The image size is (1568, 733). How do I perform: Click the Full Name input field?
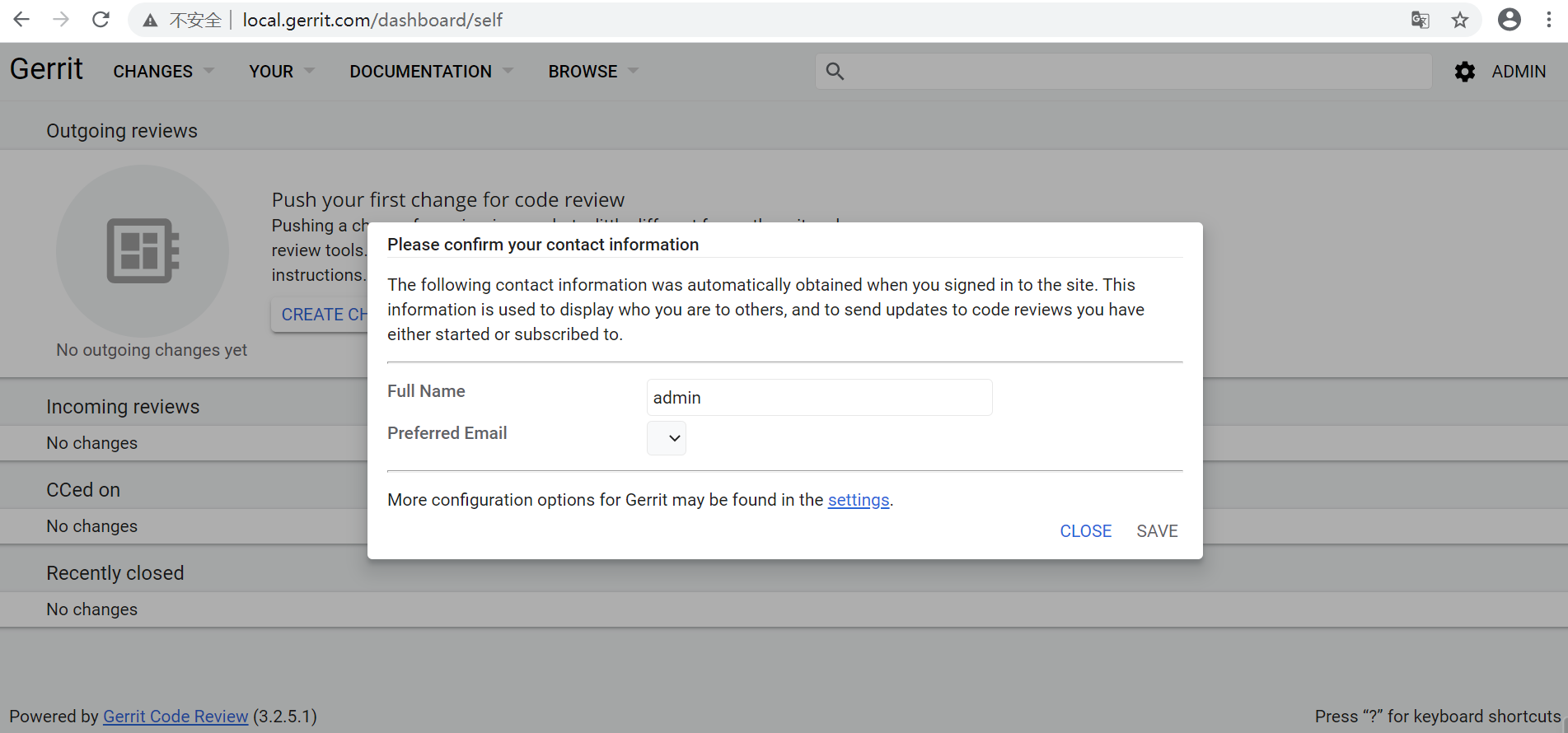(820, 398)
